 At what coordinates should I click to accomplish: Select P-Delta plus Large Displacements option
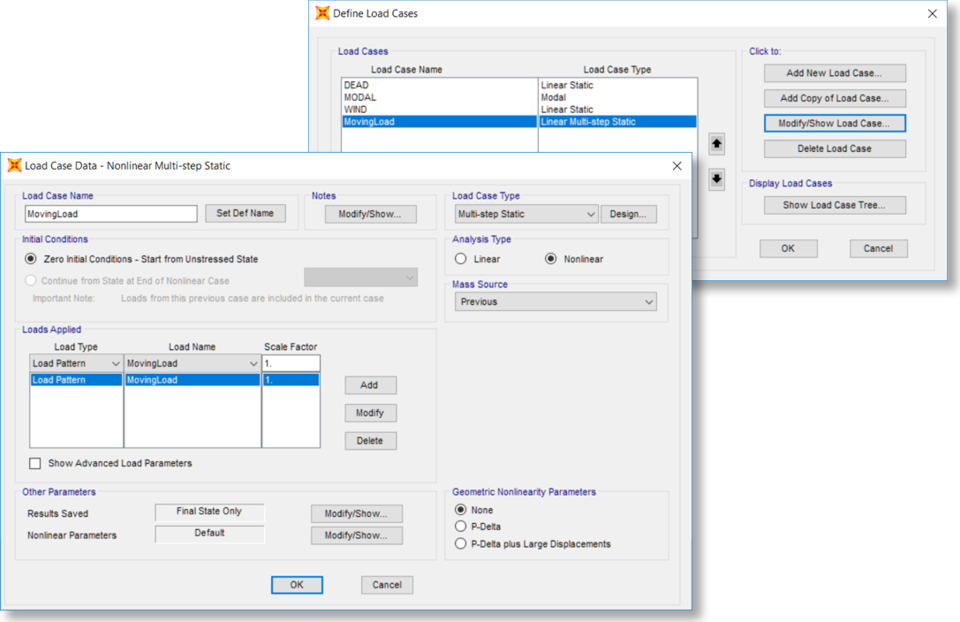click(461, 544)
